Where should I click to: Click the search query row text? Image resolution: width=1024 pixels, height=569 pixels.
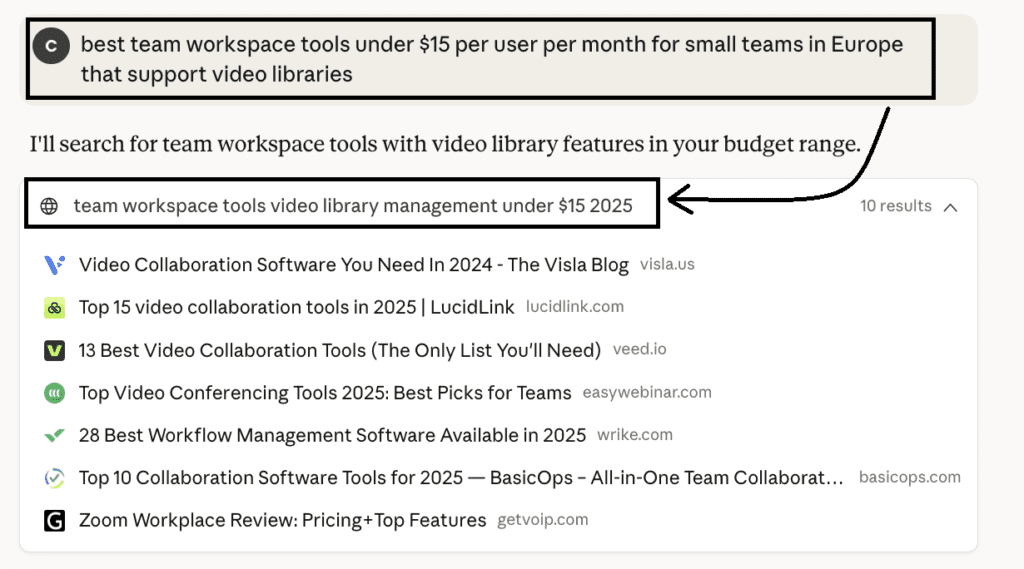tap(352, 206)
